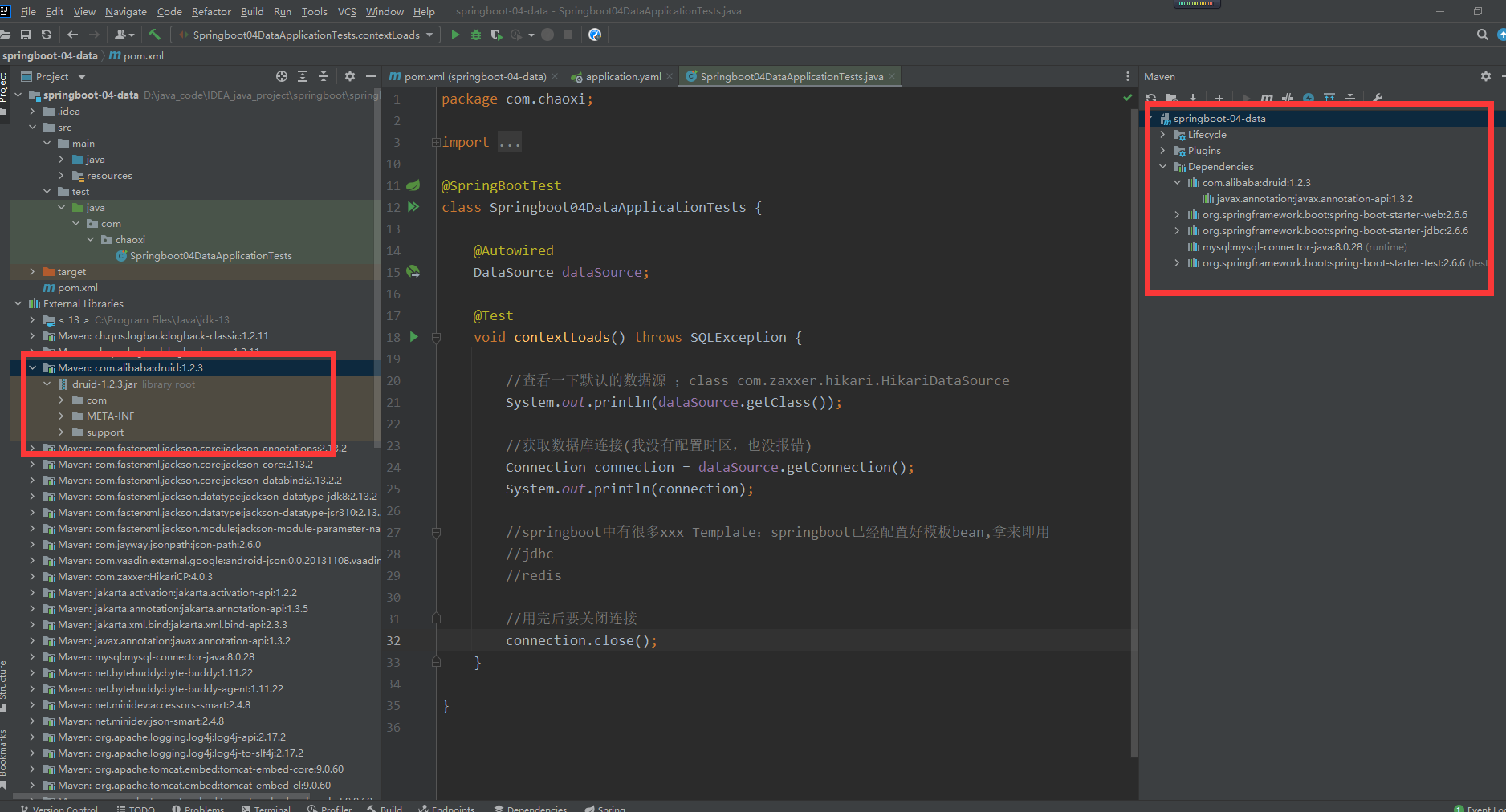Expand the target folder in Project tree

pos(32,271)
